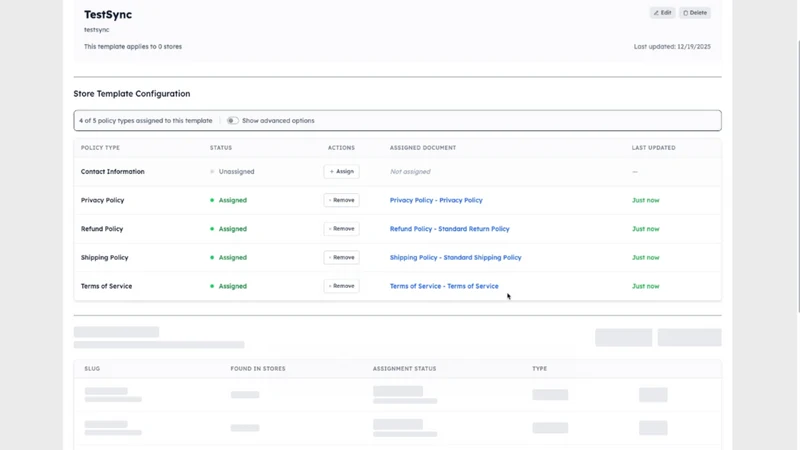Click the Policy Type column header
This screenshot has width=800, height=450.
100,147
